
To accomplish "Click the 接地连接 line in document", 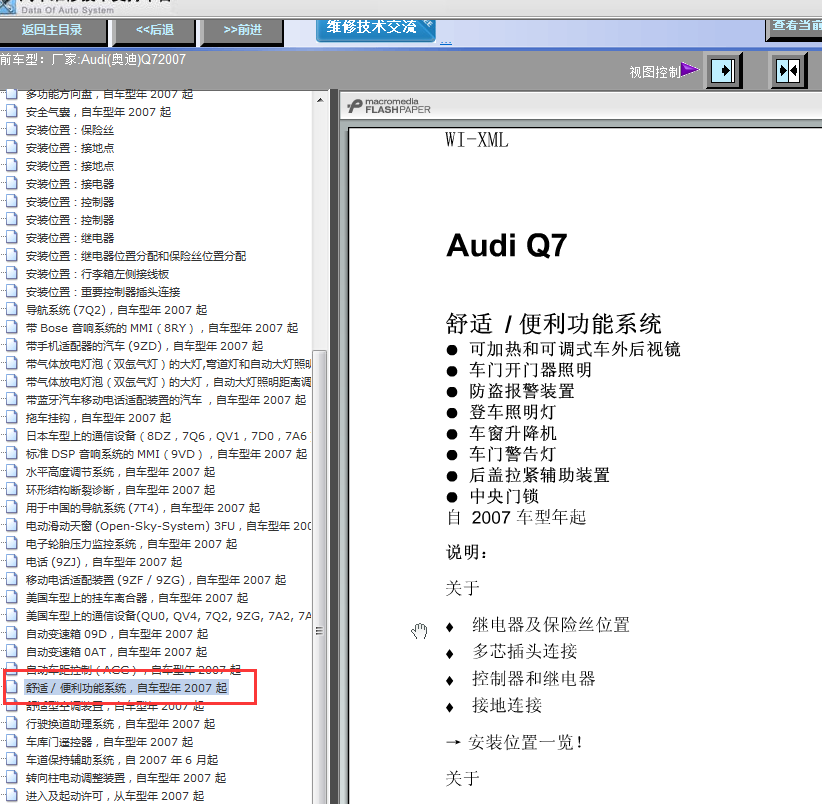I will [506, 705].
